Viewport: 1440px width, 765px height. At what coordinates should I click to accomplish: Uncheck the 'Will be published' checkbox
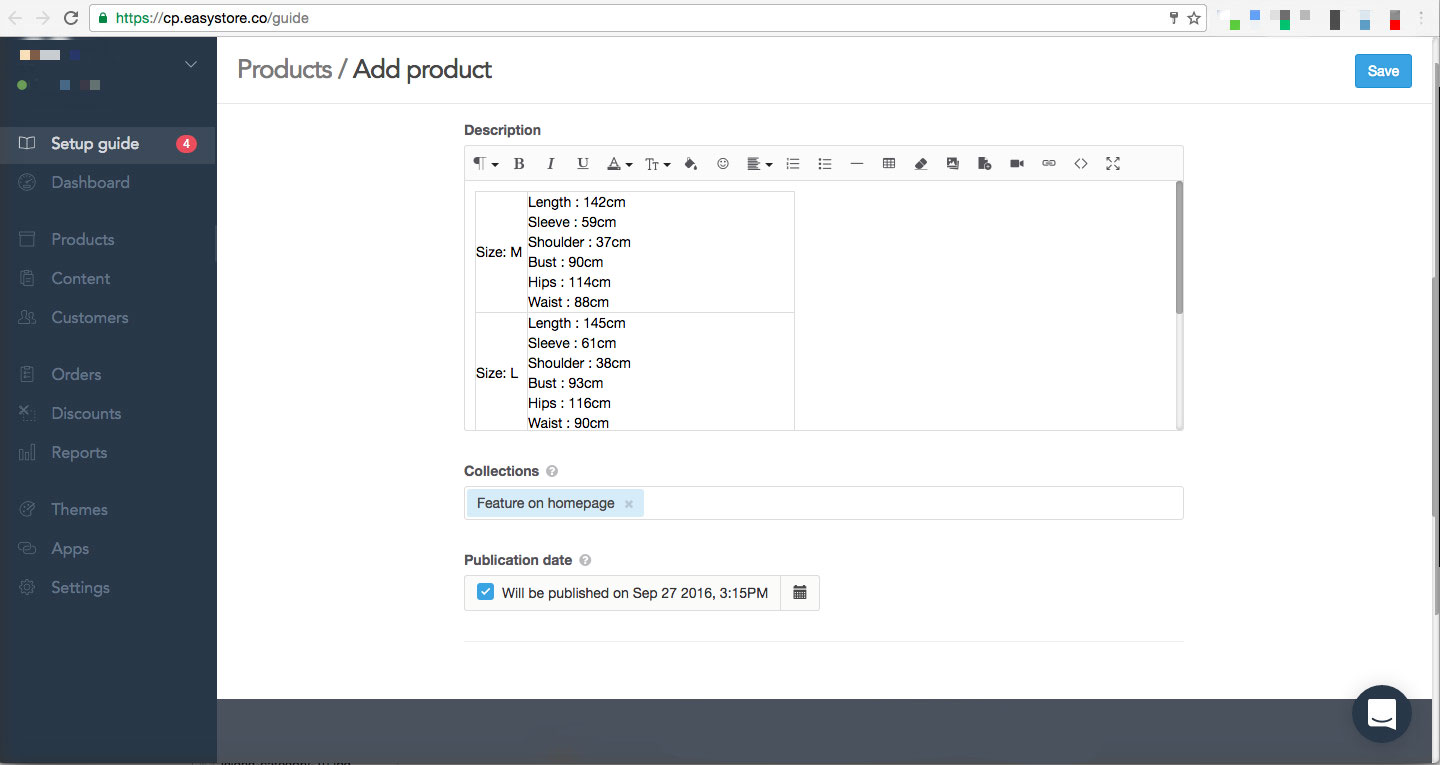pos(485,592)
